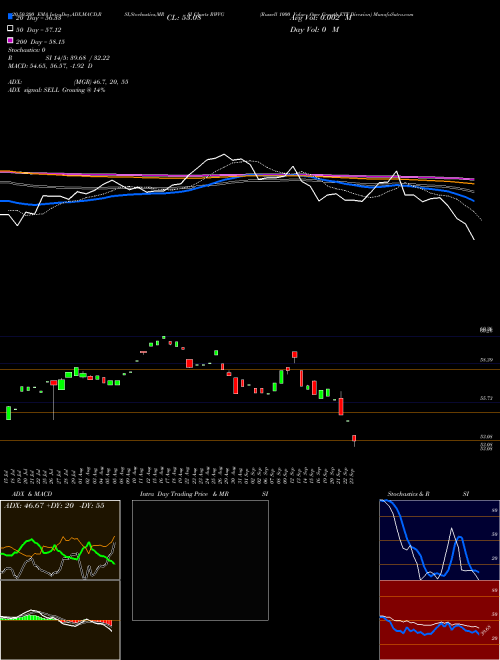The image size is (500, 660).
Task: Select the '200 Day = 58.15' legend text
Action: [x=40, y=42]
